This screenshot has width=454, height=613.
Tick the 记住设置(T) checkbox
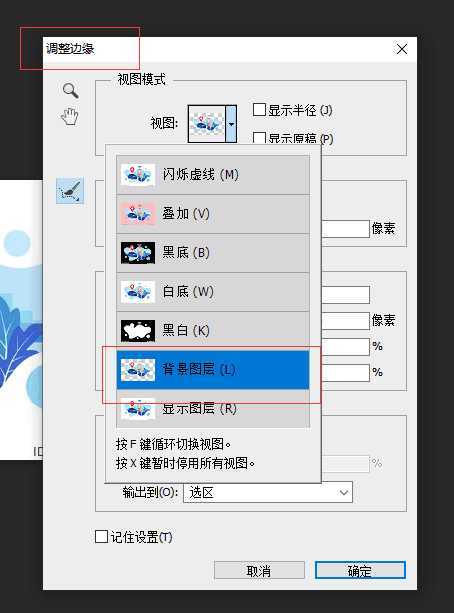[x=101, y=536]
